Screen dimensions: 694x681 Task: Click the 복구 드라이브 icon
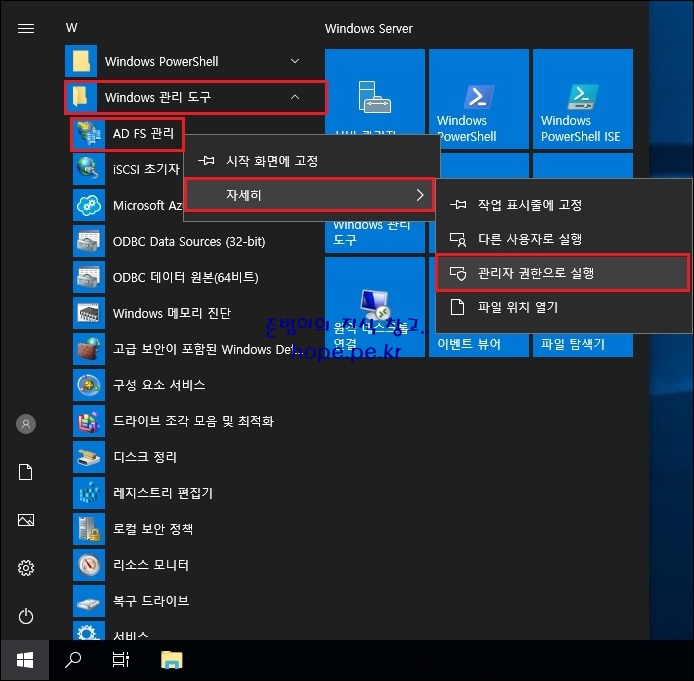coord(89,601)
